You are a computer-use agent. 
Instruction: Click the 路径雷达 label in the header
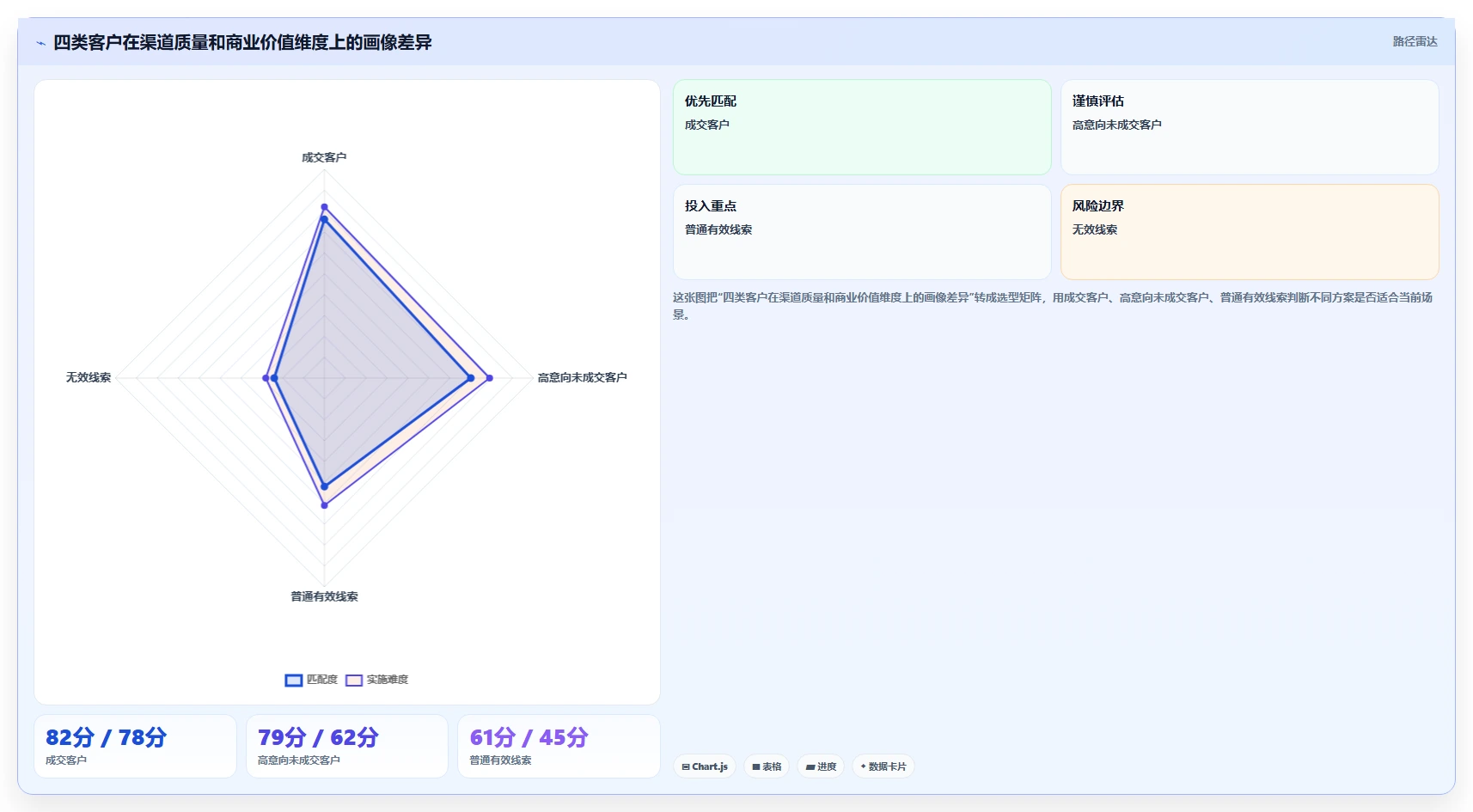pyautogui.click(x=1415, y=41)
